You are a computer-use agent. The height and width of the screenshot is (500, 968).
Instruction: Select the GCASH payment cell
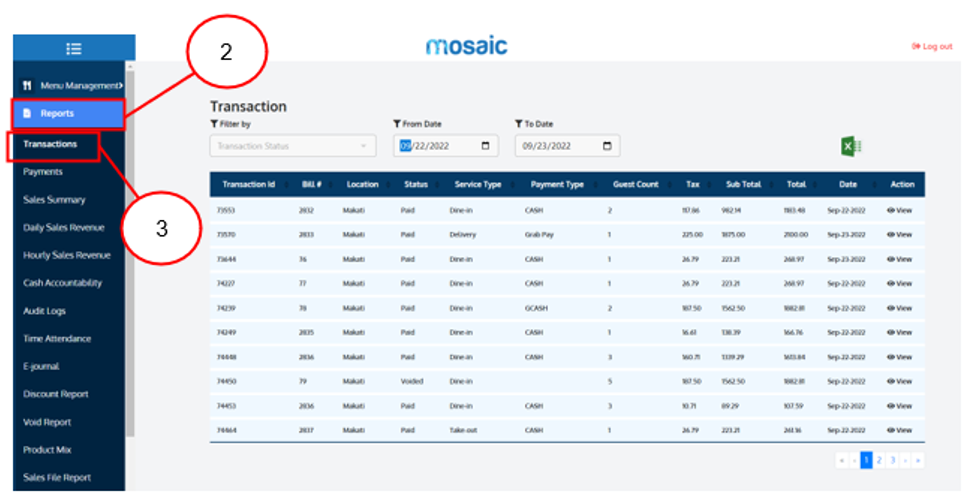[x=536, y=308]
